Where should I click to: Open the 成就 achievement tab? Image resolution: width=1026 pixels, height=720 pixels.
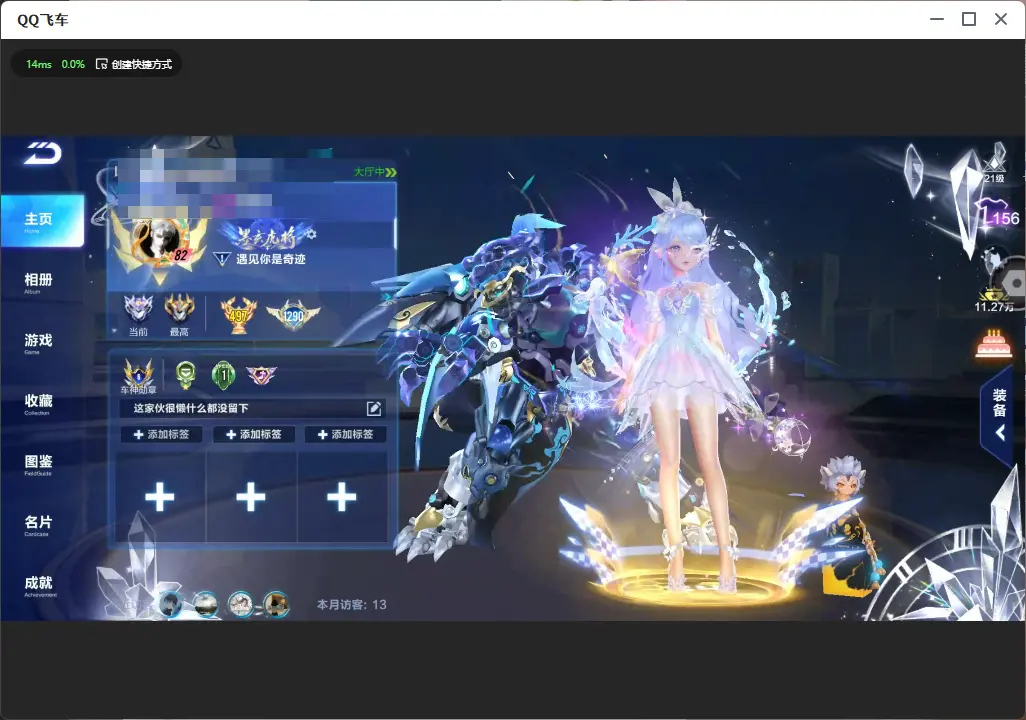(39, 585)
